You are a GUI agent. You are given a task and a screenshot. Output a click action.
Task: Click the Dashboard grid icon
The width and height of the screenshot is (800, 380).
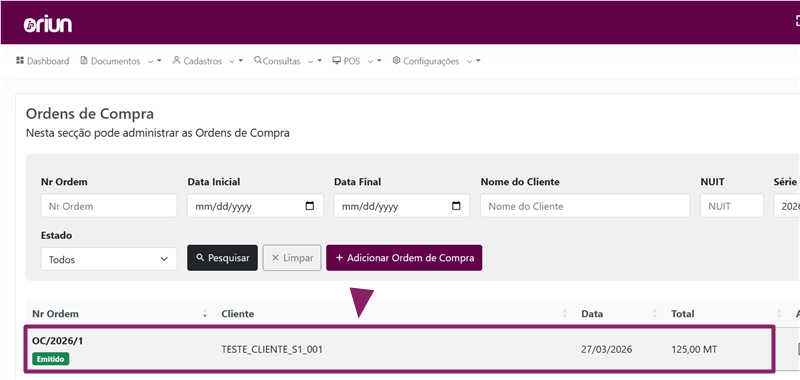(x=20, y=60)
